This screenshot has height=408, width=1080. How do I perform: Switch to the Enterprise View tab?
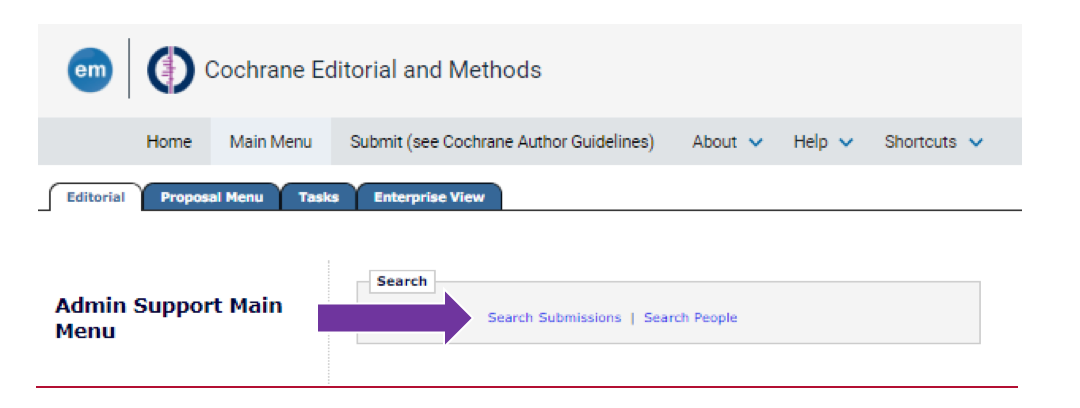429,197
